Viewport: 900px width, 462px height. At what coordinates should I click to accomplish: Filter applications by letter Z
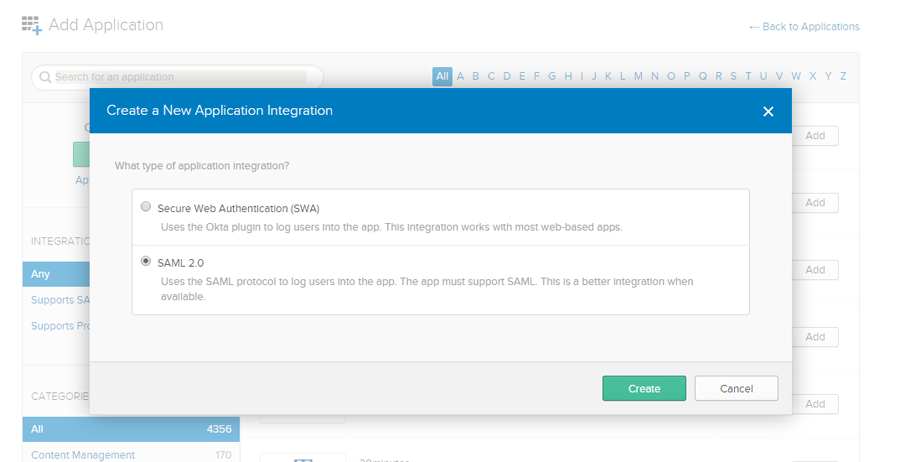point(843,76)
